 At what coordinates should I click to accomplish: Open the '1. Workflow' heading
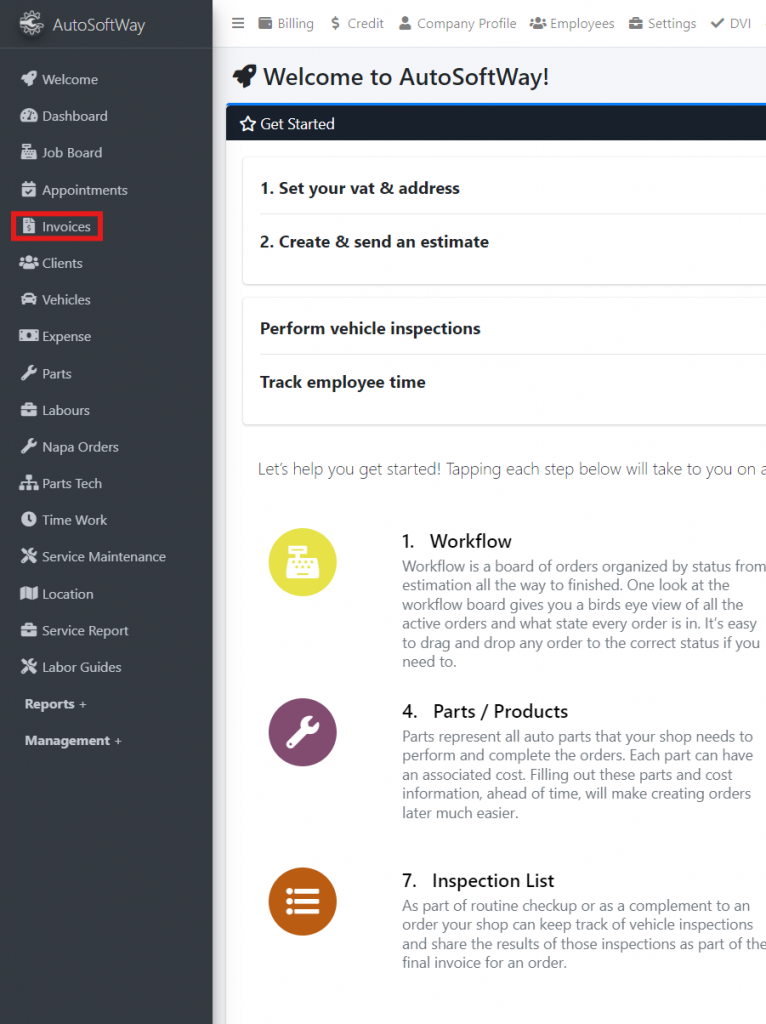pyautogui.click(x=457, y=541)
